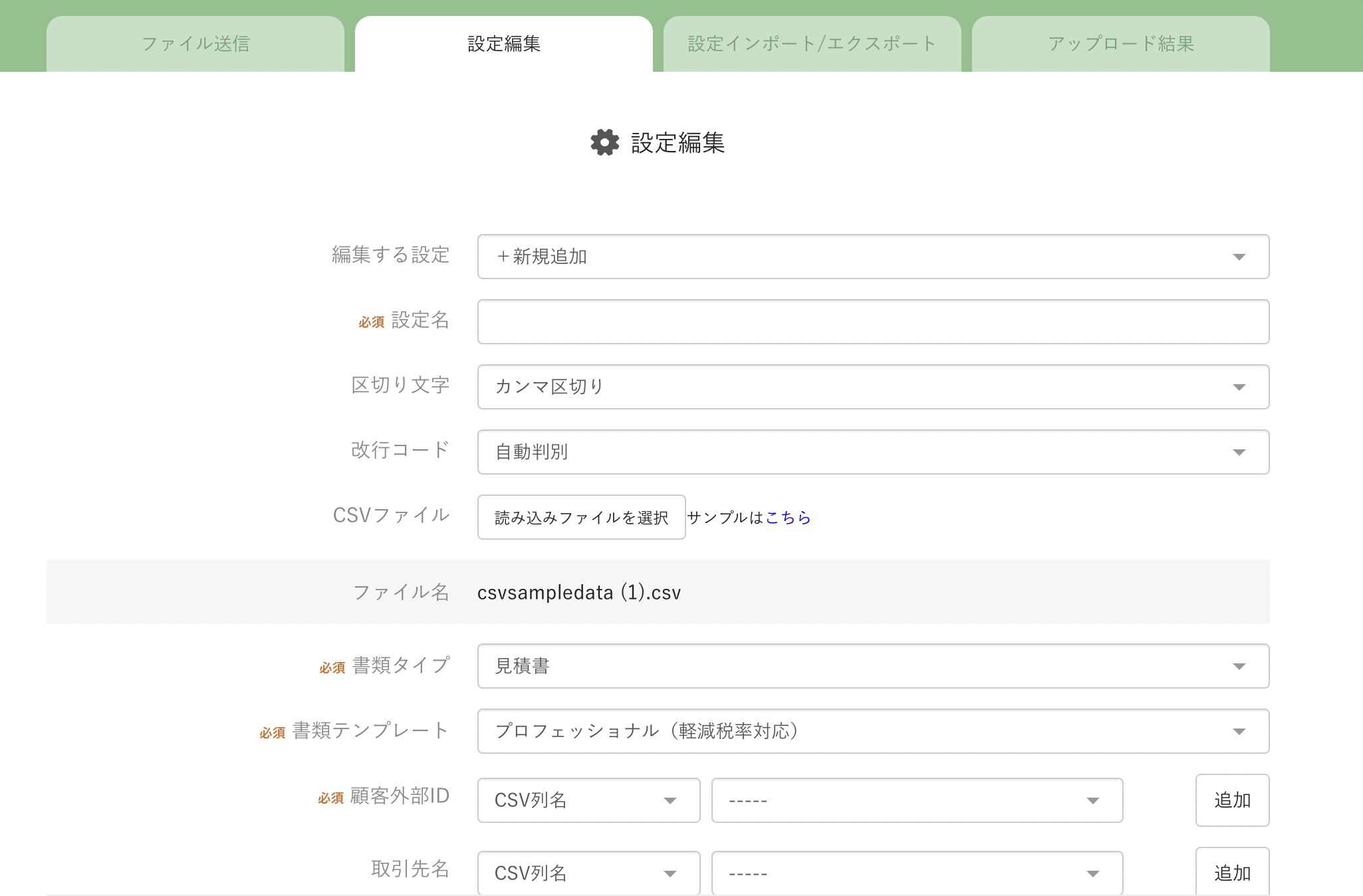
Task: Switch to the ファイル送信 tab
Action: tap(195, 44)
